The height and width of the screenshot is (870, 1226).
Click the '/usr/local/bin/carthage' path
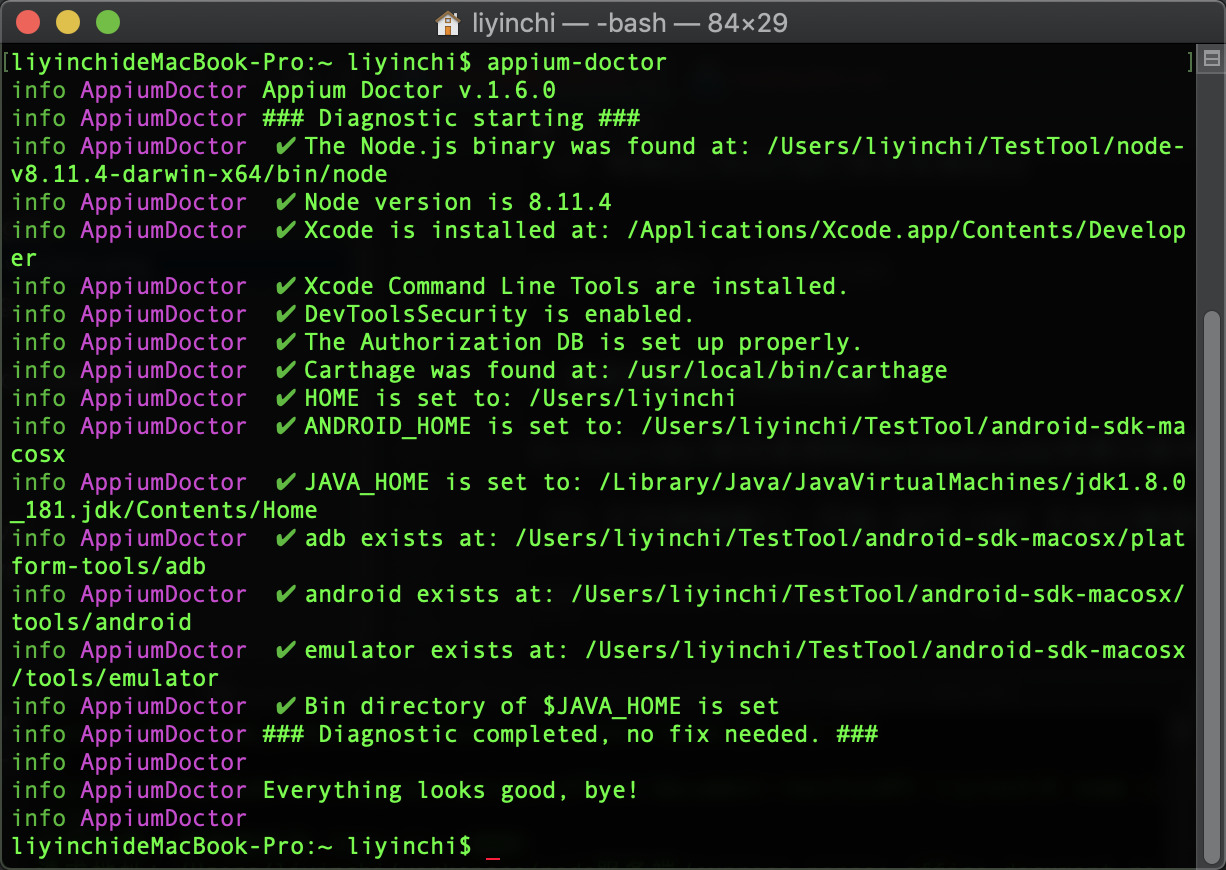786,370
